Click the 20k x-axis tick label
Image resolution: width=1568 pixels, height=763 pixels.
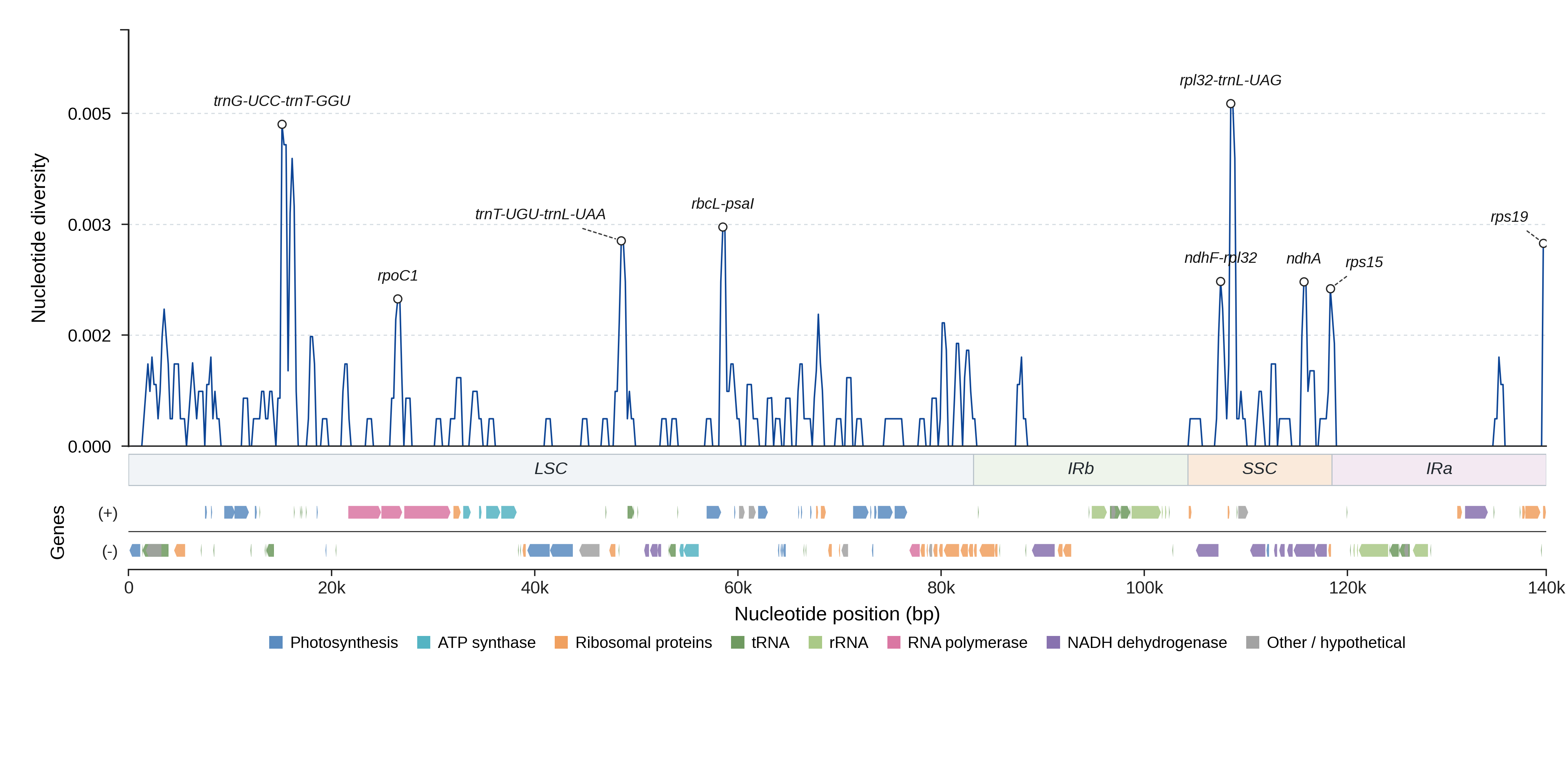pyautogui.click(x=332, y=588)
